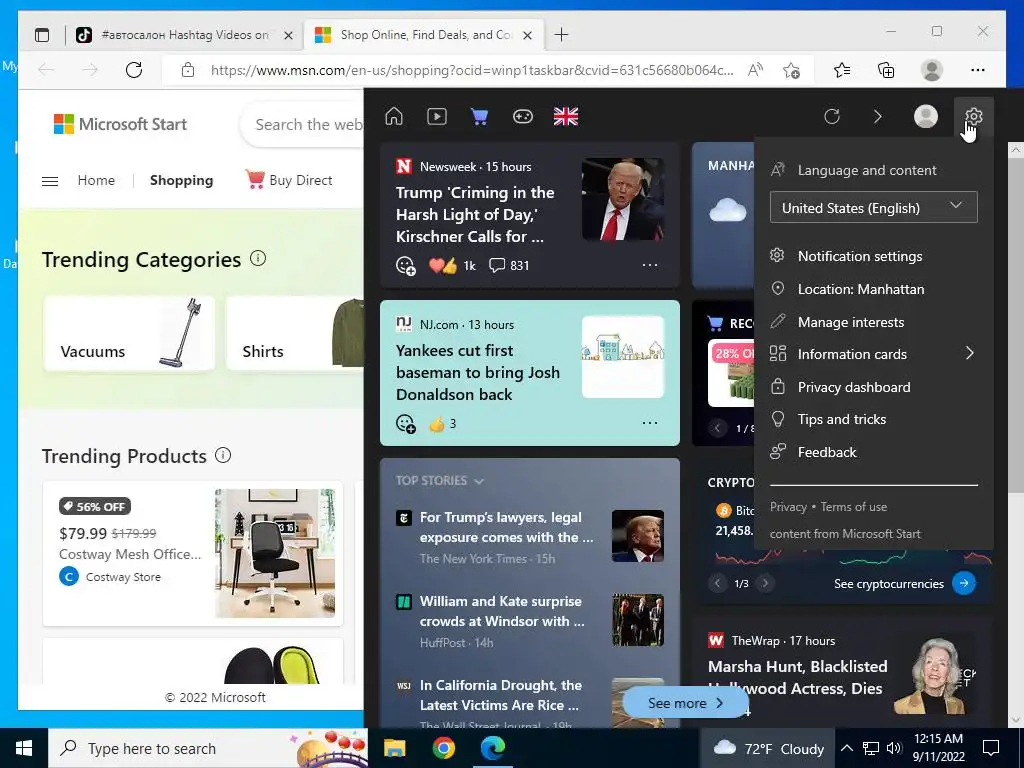Select the shopping cart feed icon
Image resolution: width=1024 pixels, height=768 pixels.
point(479,117)
